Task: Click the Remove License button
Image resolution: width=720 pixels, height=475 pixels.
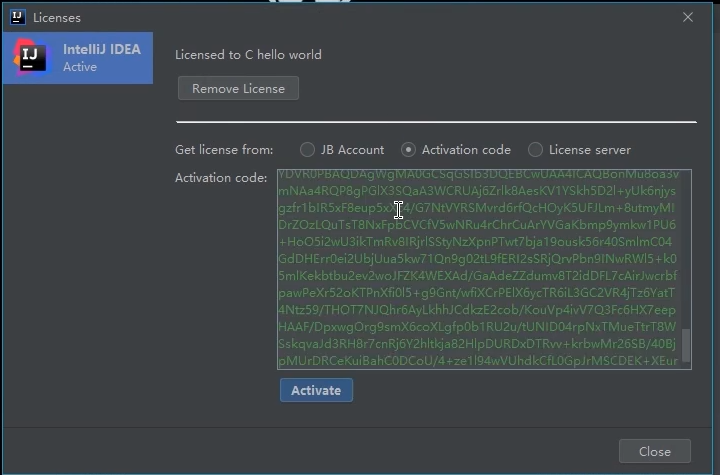Action: pos(238,88)
